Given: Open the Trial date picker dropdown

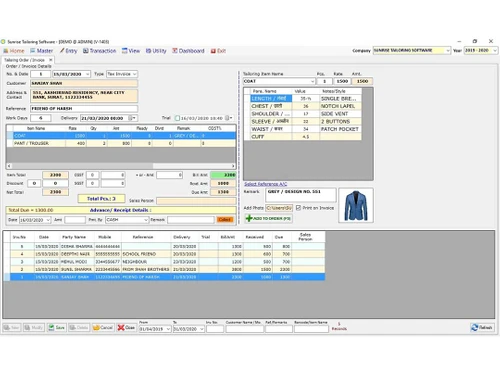Looking at the screenshot, I should [229, 118].
